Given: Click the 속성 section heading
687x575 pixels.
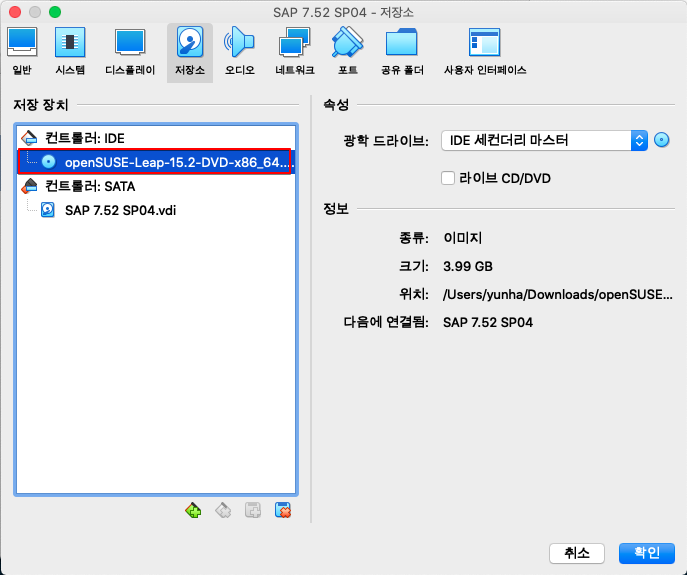Looking at the screenshot, I should 336,105.
